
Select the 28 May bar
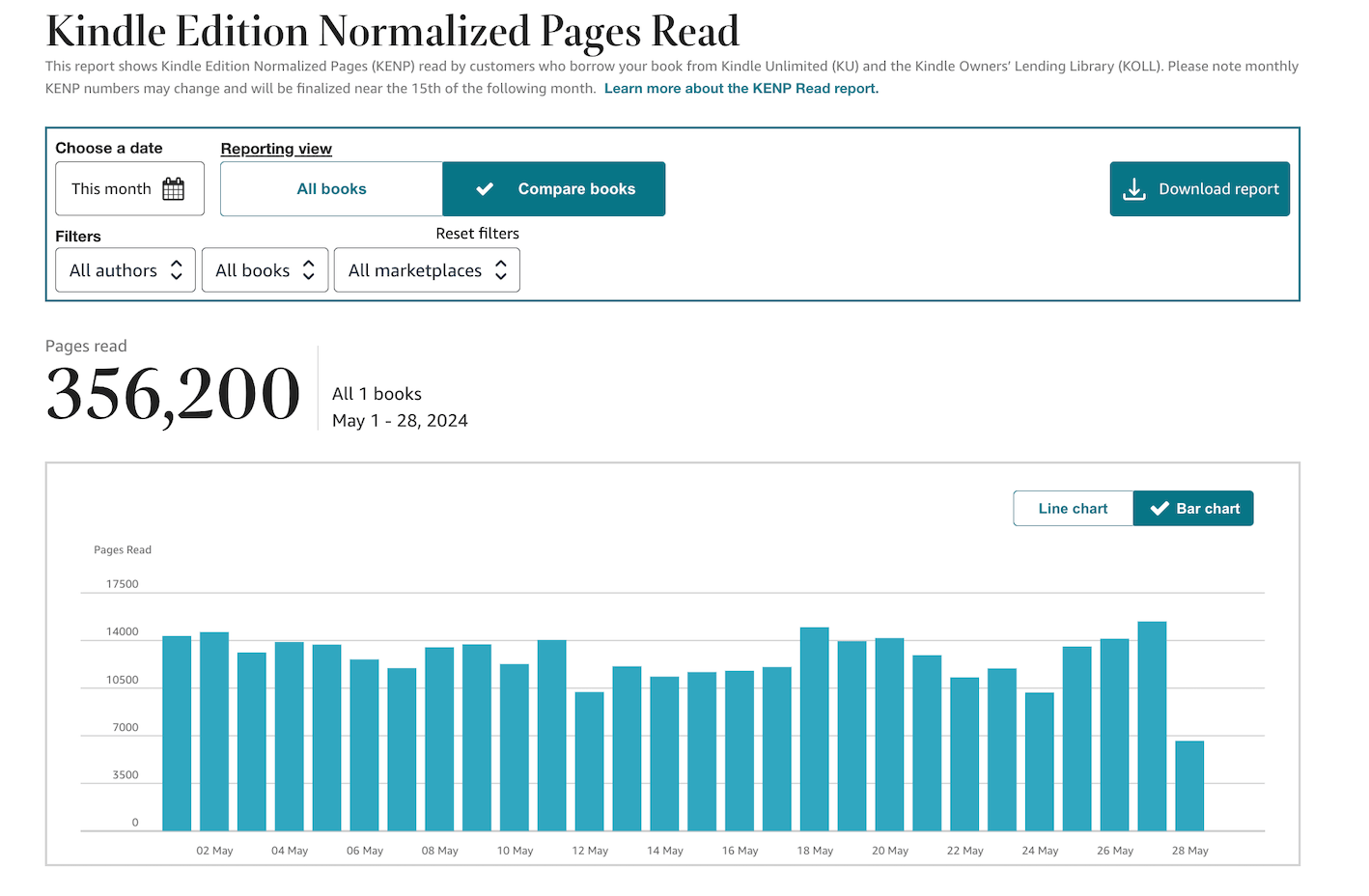(1189, 786)
